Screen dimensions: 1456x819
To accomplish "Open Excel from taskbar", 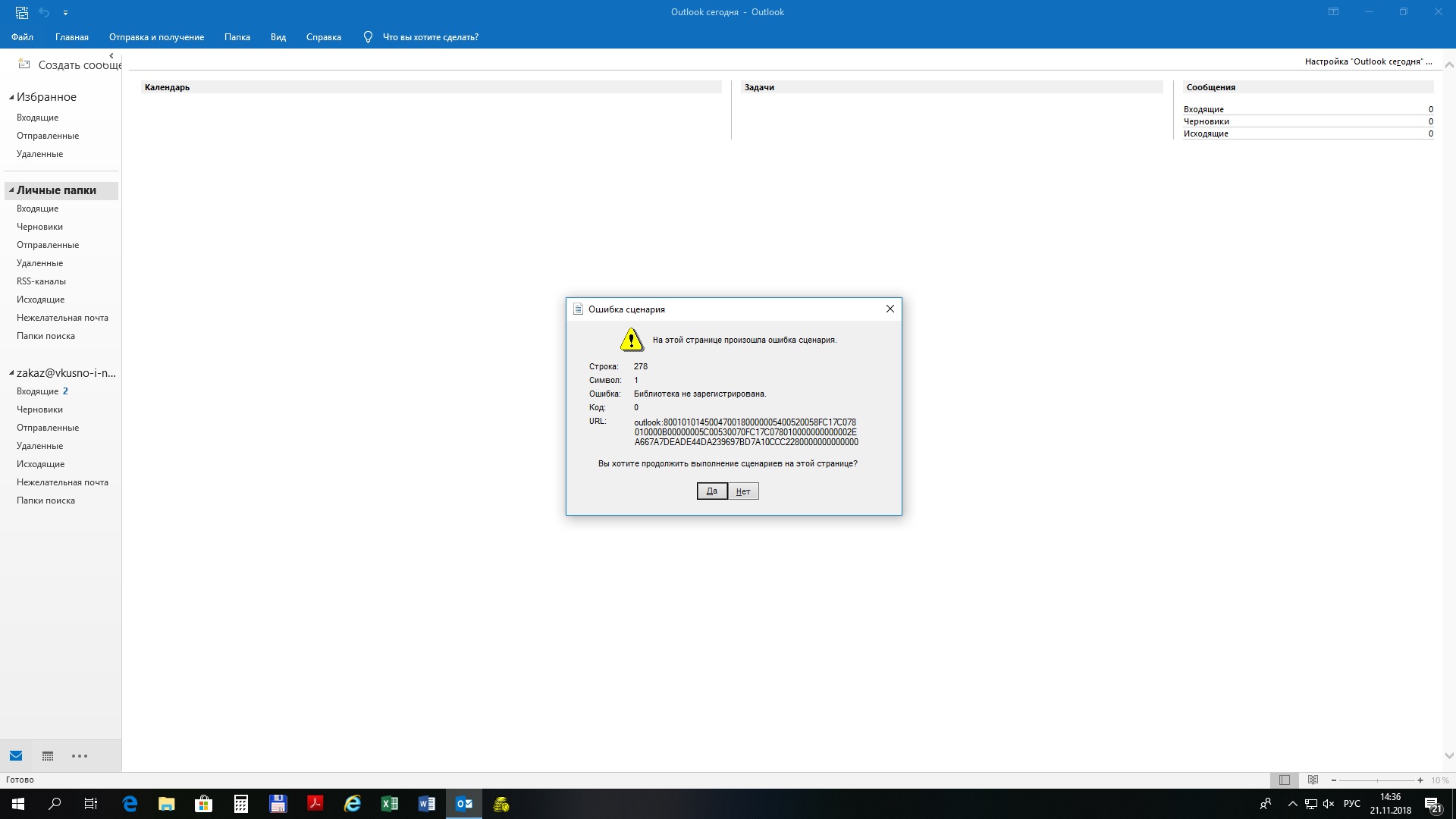I will (390, 804).
